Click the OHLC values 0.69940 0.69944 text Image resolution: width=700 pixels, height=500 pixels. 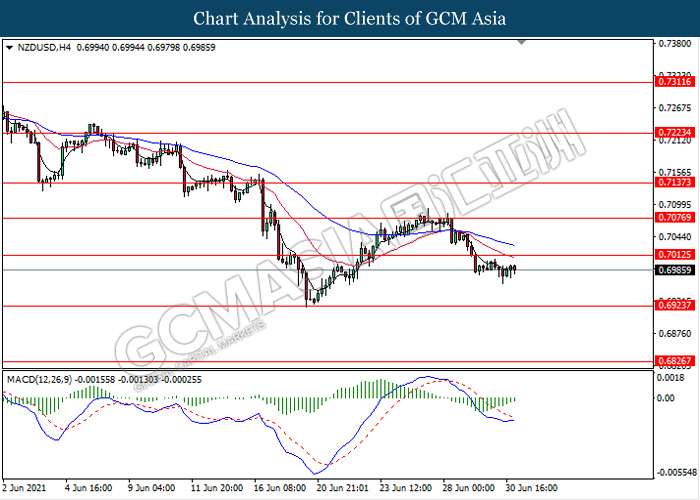111,47
